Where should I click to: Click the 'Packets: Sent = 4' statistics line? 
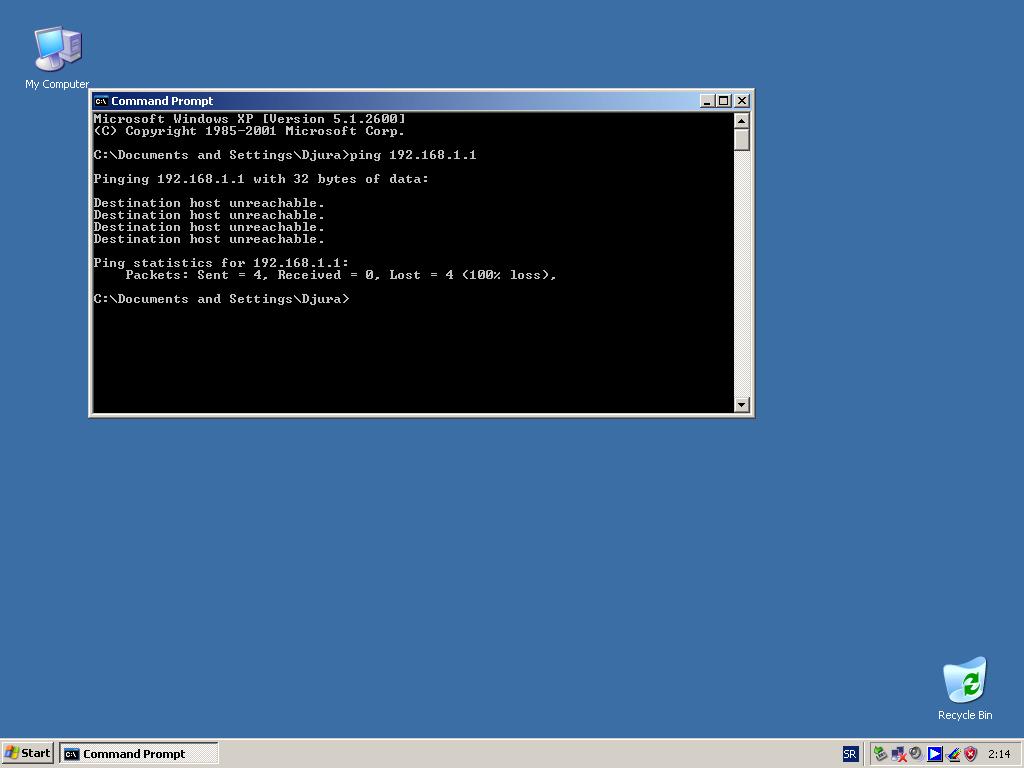tap(341, 275)
